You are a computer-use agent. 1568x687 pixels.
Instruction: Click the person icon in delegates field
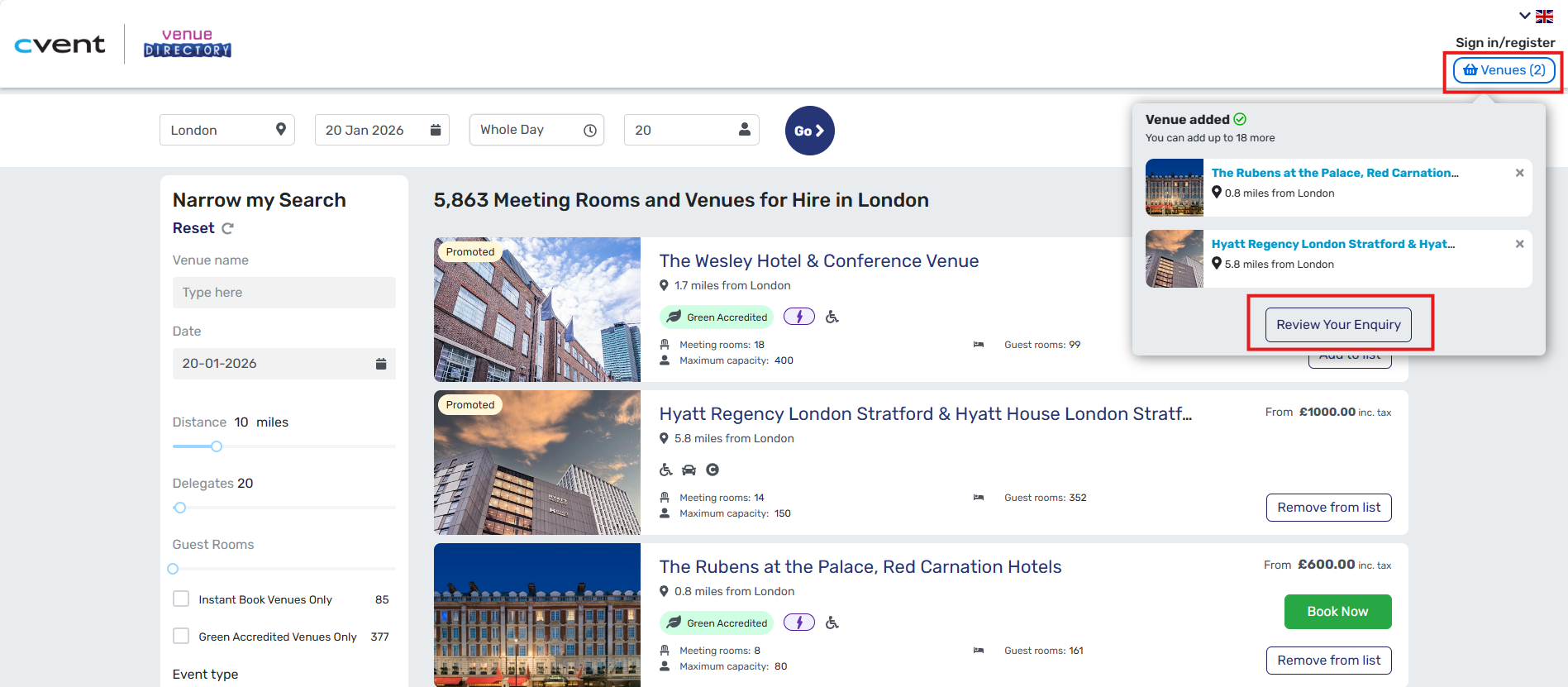(x=745, y=129)
